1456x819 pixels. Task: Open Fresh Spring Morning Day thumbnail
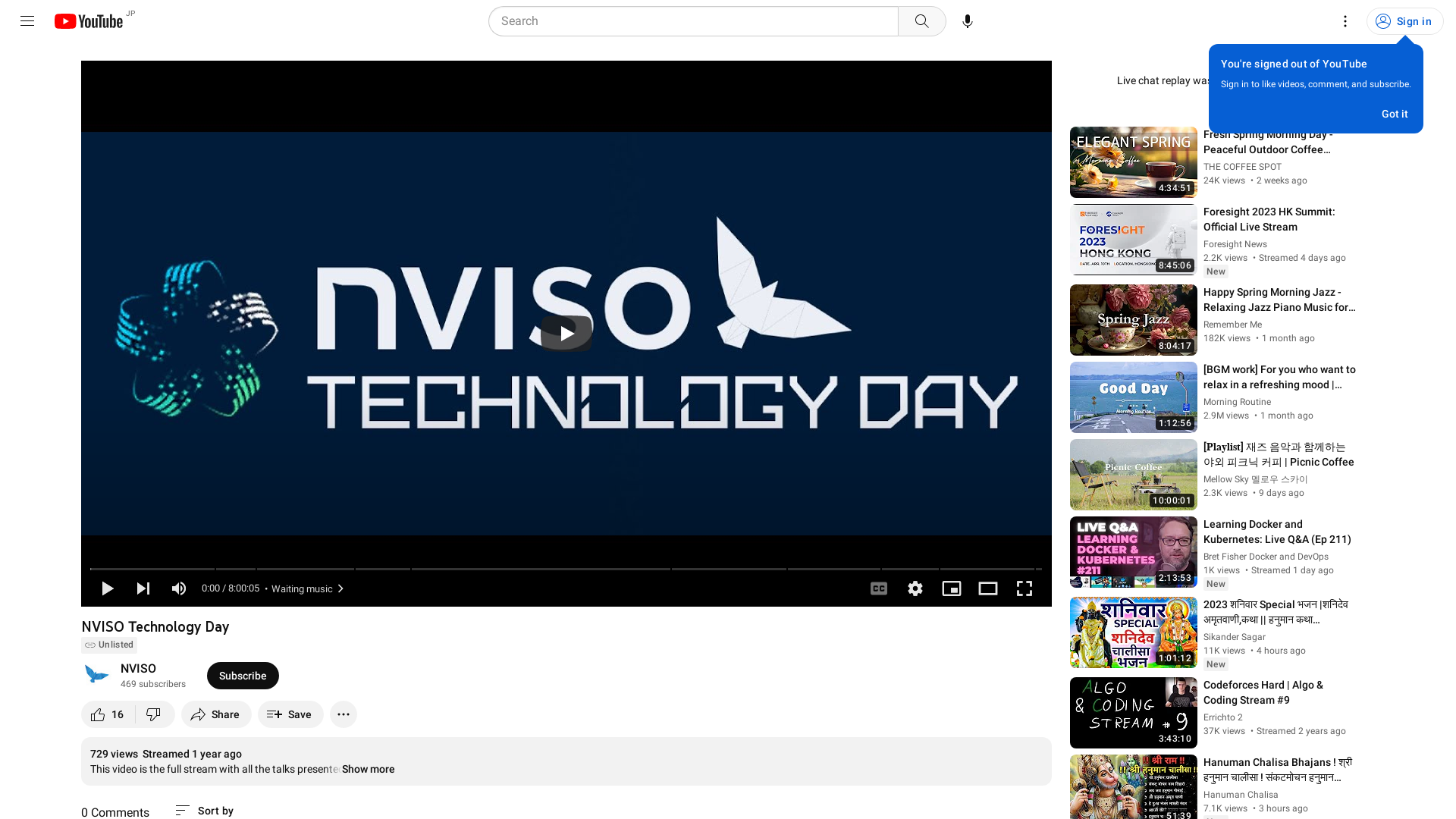(1133, 162)
